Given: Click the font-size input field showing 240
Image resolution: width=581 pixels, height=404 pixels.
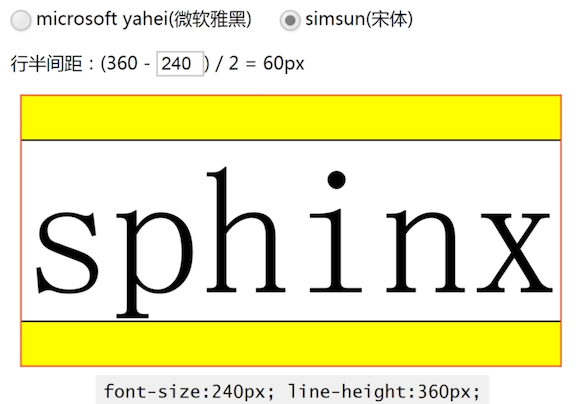Looking at the screenshot, I should tap(180, 64).
